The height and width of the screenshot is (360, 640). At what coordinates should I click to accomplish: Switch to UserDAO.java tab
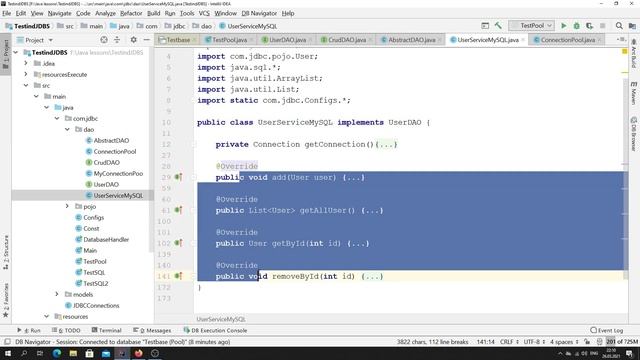pos(287,40)
